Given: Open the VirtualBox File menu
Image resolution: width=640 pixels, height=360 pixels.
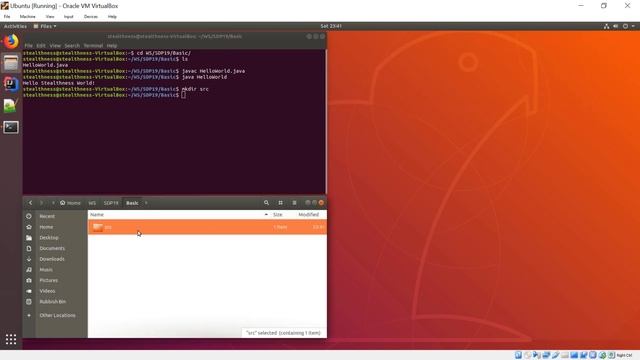Looking at the screenshot, I should pyautogui.click(x=7, y=17).
